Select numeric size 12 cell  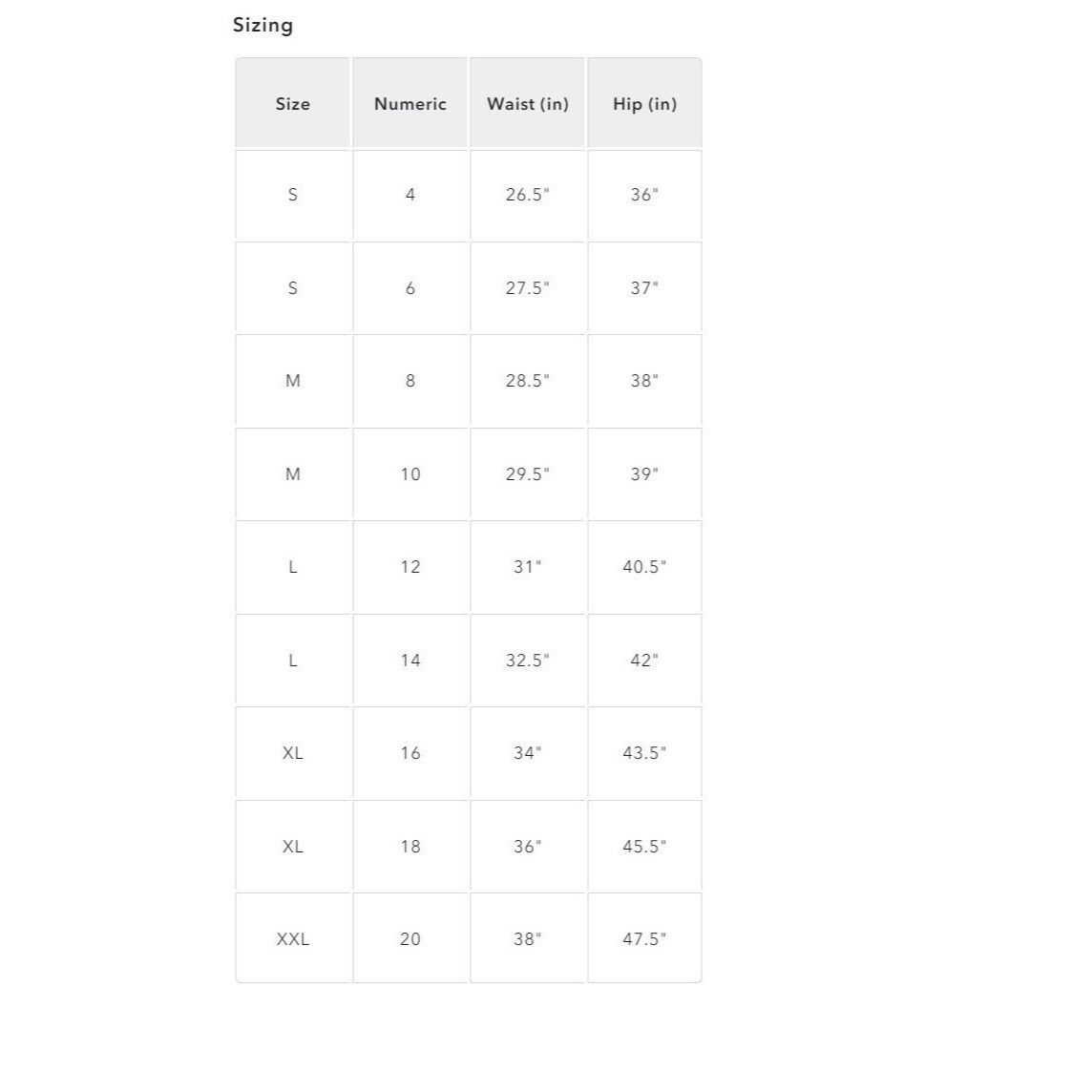coord(410,567)
